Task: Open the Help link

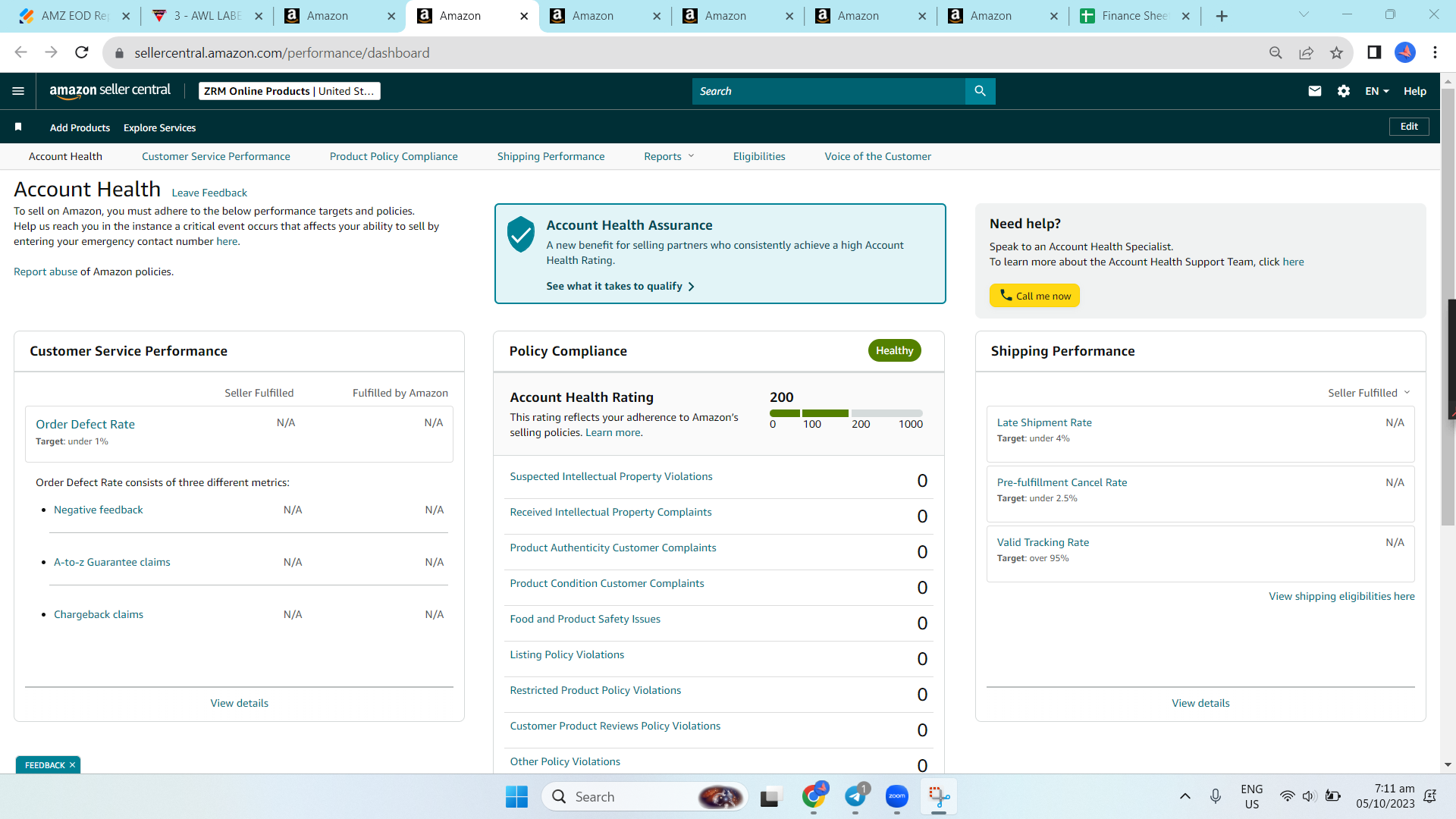Action: pos(1415,91)
